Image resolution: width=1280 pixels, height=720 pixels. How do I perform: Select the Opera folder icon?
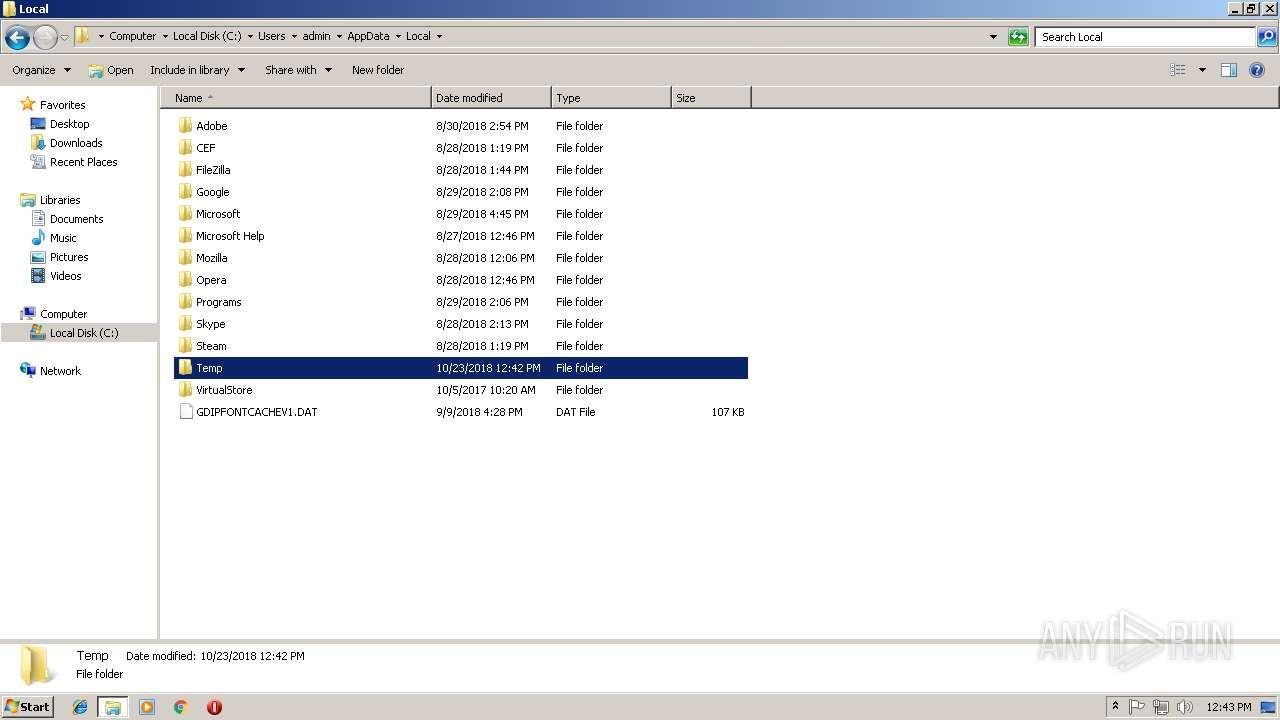tap(185, 280)
